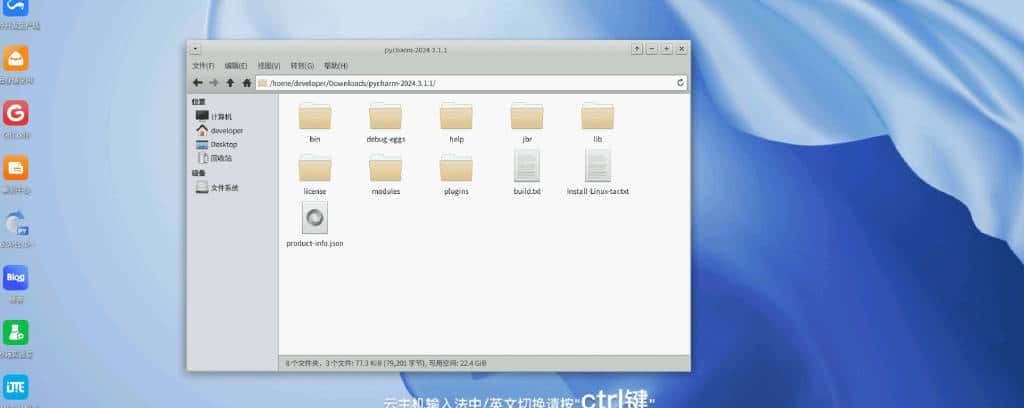Open the window menu at title bar left
The width and height of the screenshot is (1024, 408).
[195, 48]
